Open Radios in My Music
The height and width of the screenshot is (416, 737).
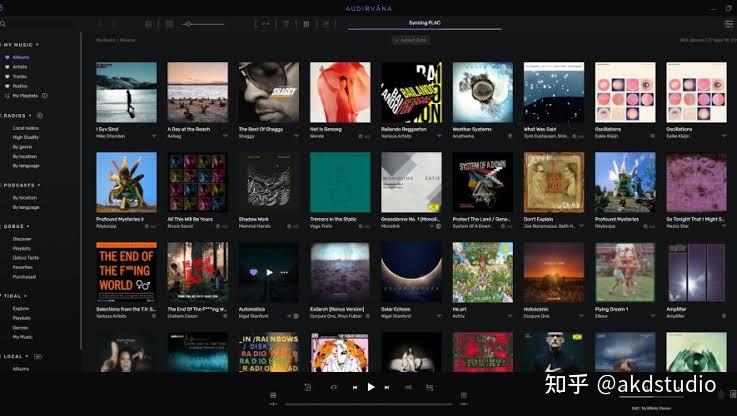pos(20,86)
